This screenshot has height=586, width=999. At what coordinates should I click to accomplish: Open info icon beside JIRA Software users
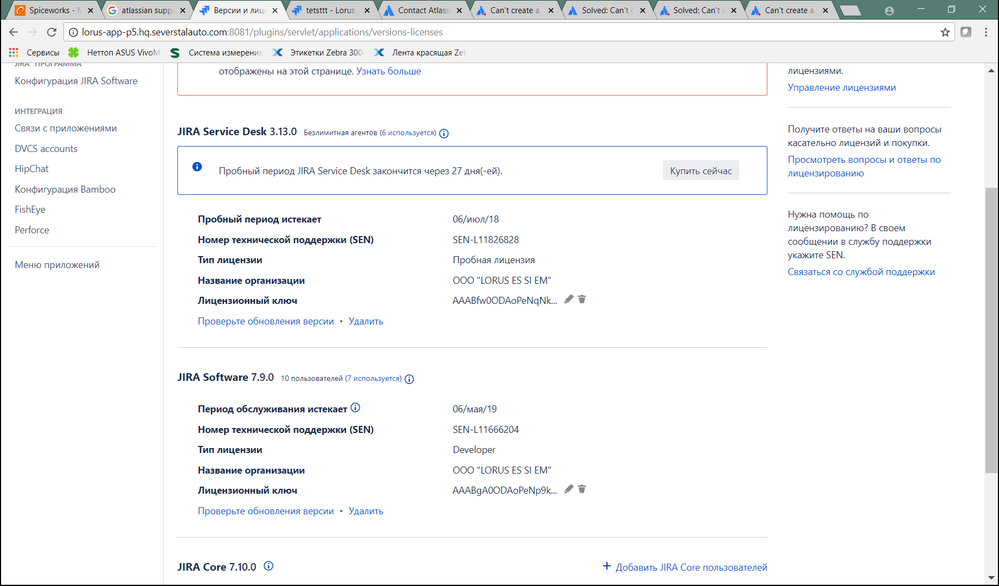tap(410, 379)
